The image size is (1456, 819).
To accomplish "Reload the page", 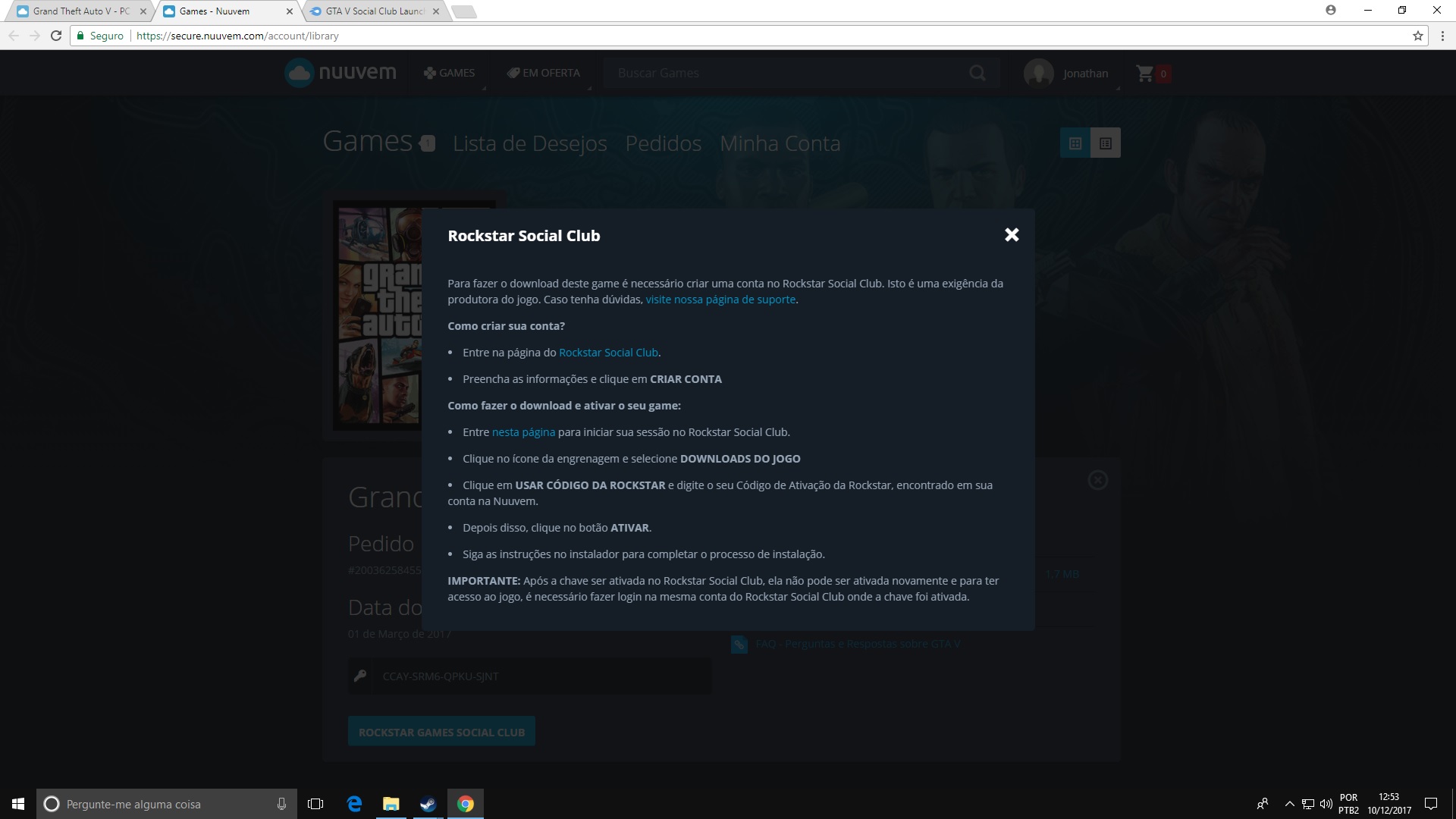I will [x=56, y=36].
